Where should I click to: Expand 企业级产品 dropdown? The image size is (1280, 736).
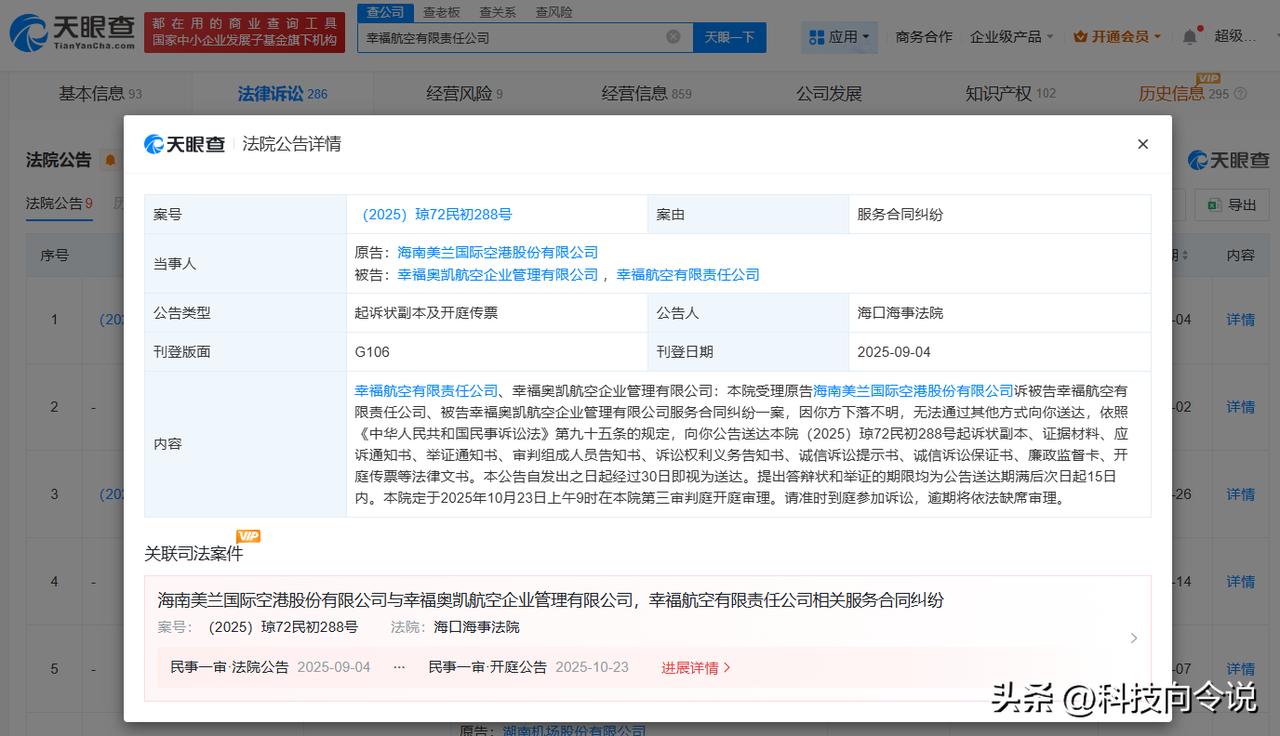tap(1011, 37)
